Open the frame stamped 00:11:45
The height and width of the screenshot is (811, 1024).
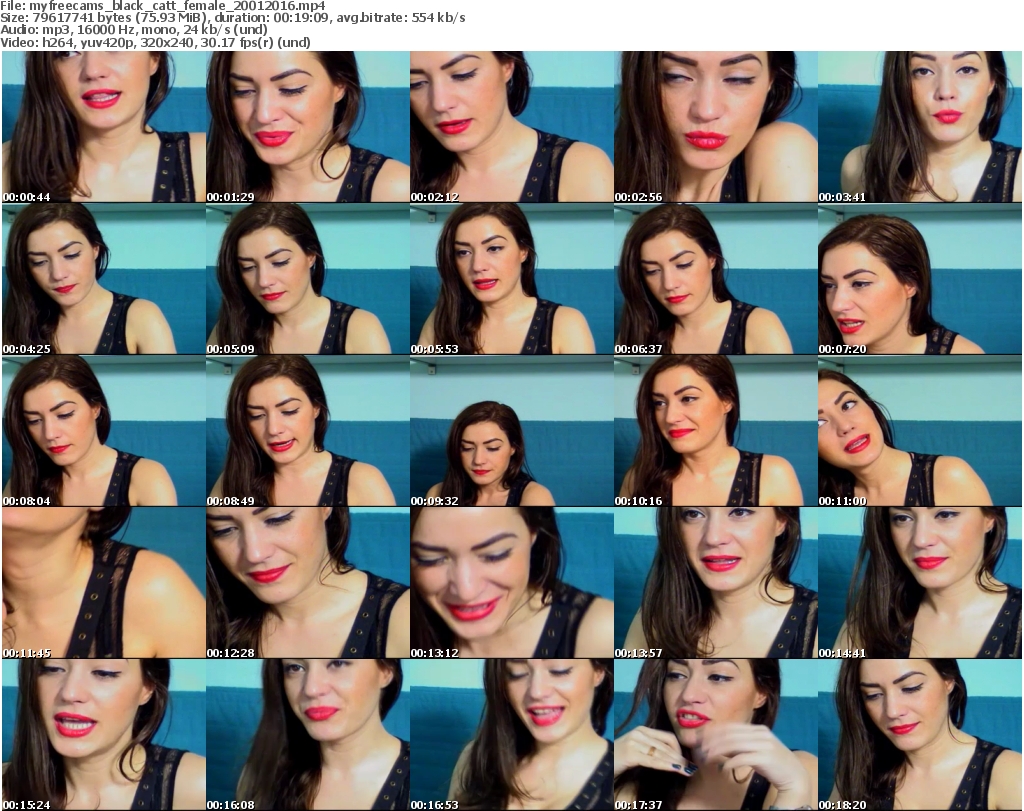(x=104, y=582)
